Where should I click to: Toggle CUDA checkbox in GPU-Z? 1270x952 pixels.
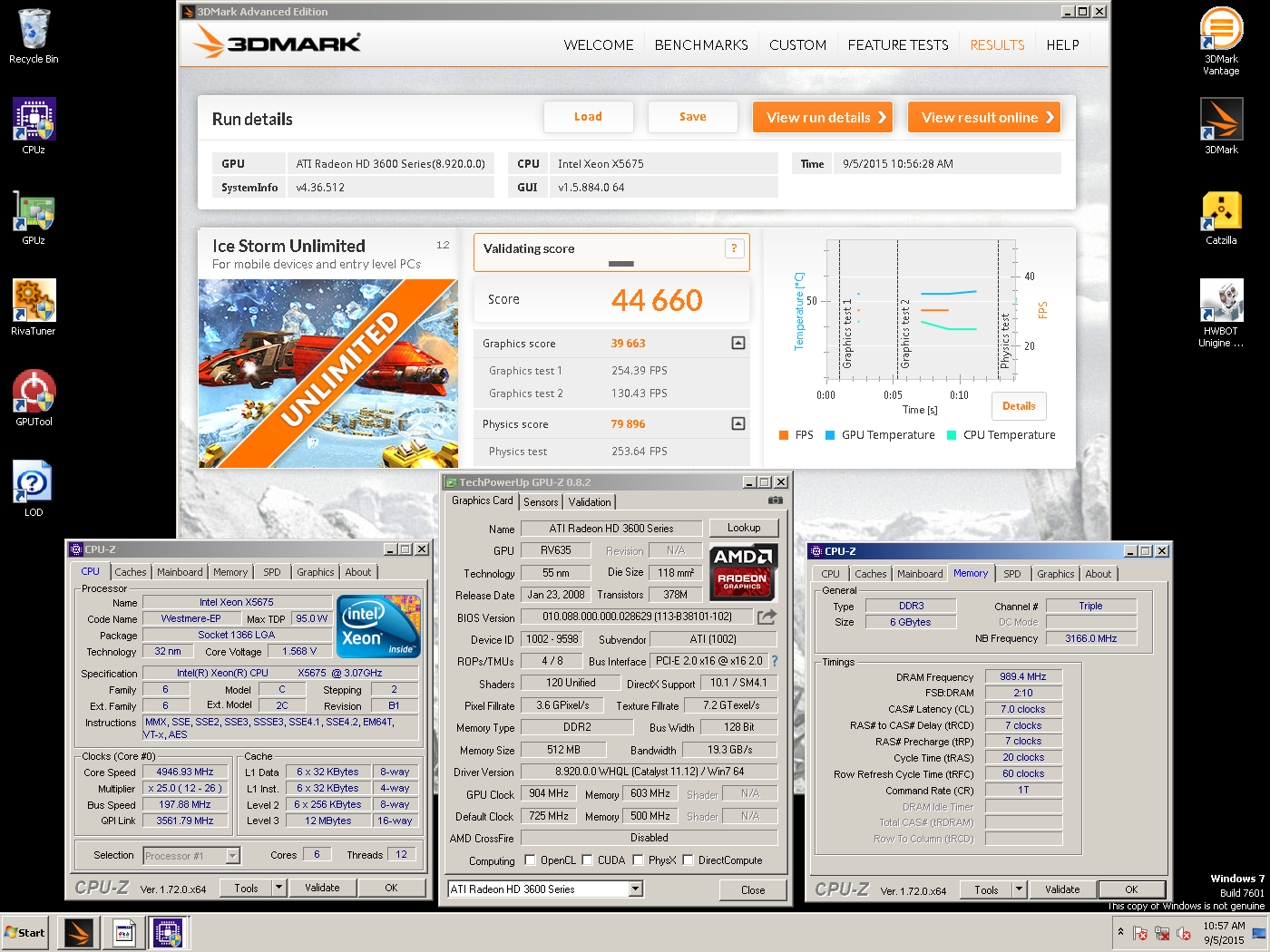pos(587,860)
